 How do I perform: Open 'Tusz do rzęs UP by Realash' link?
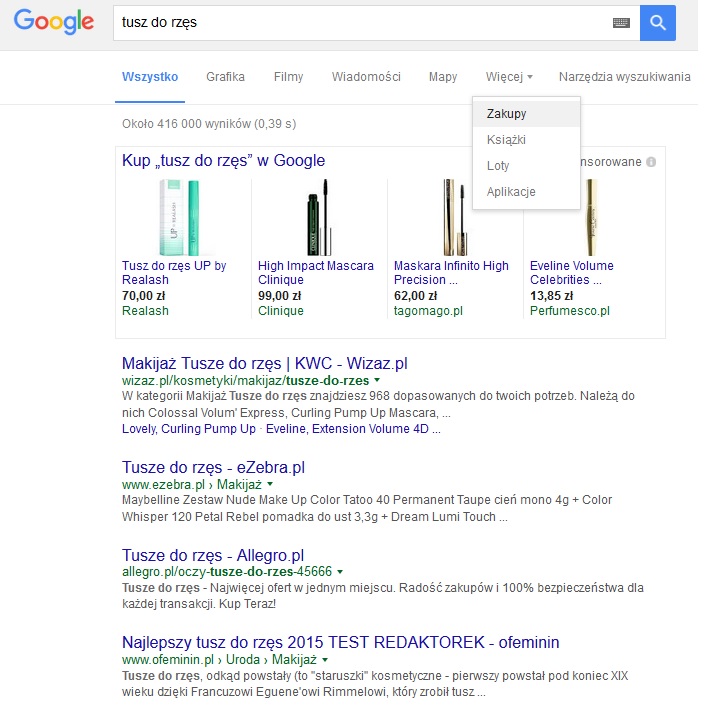point(174,272)
